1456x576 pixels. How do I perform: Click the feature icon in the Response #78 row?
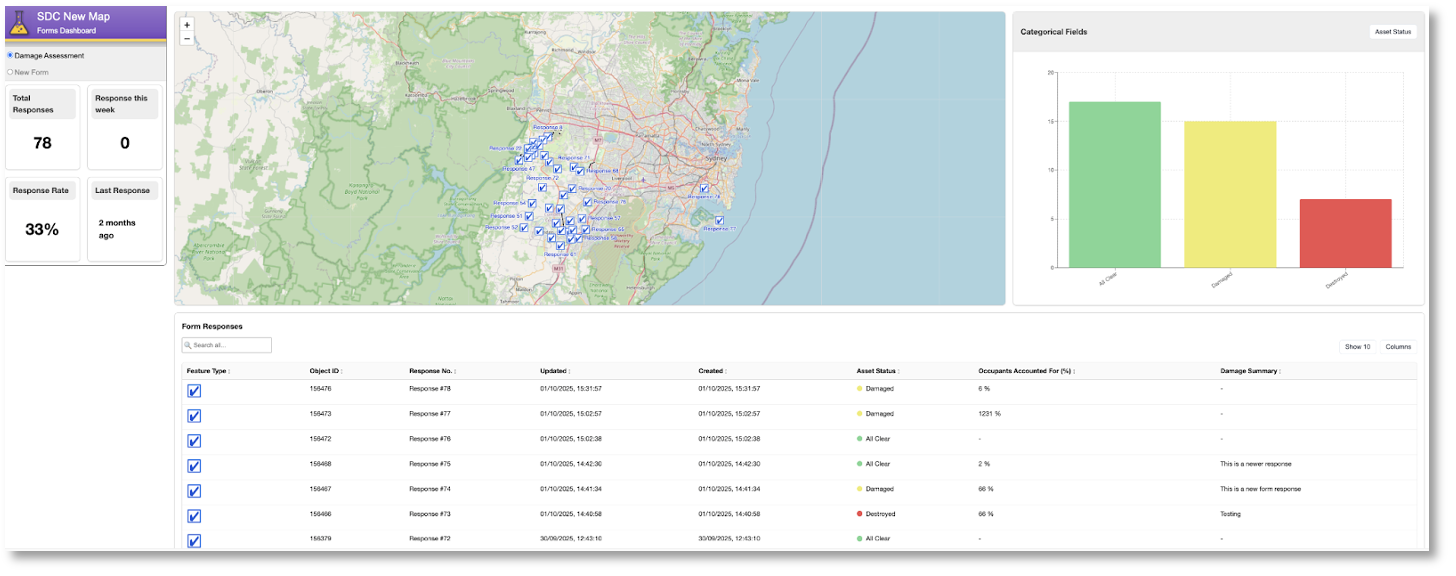194,390
